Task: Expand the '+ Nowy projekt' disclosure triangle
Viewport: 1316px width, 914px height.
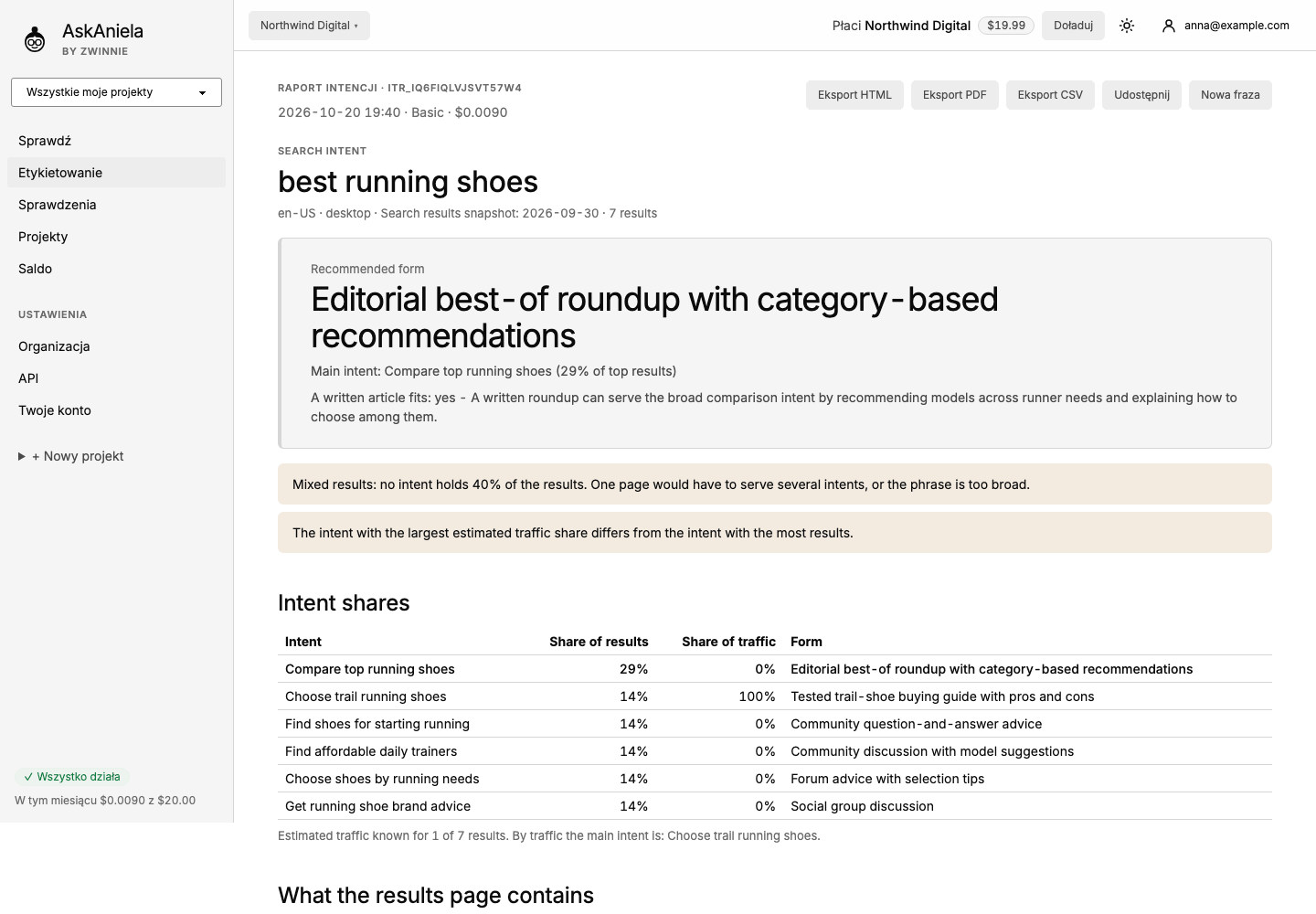Action: coord(22,456)
